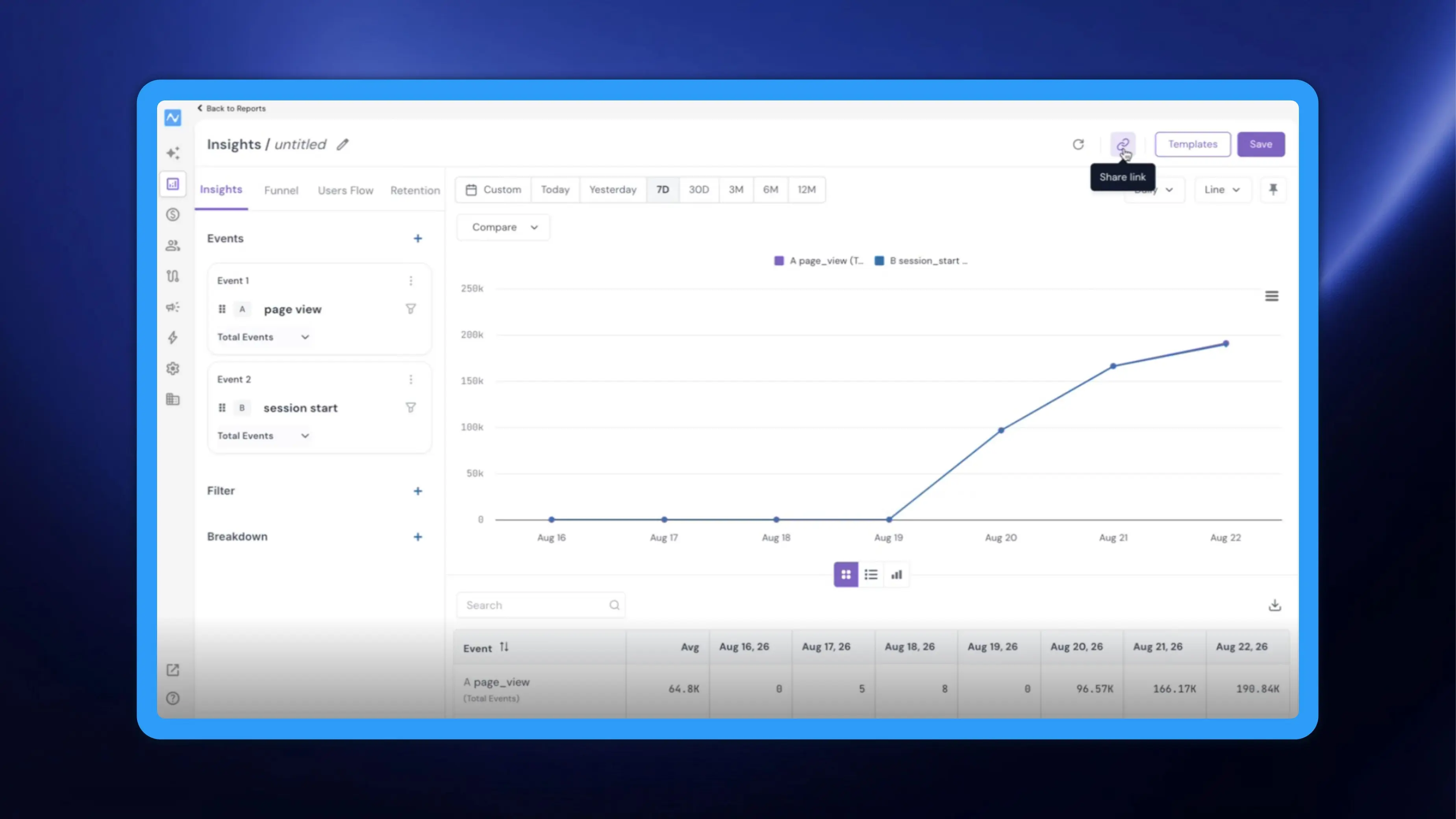This screenshot has width=1456, height=819.
Task: Open the users sidebar icon
Action: point(173,245)
